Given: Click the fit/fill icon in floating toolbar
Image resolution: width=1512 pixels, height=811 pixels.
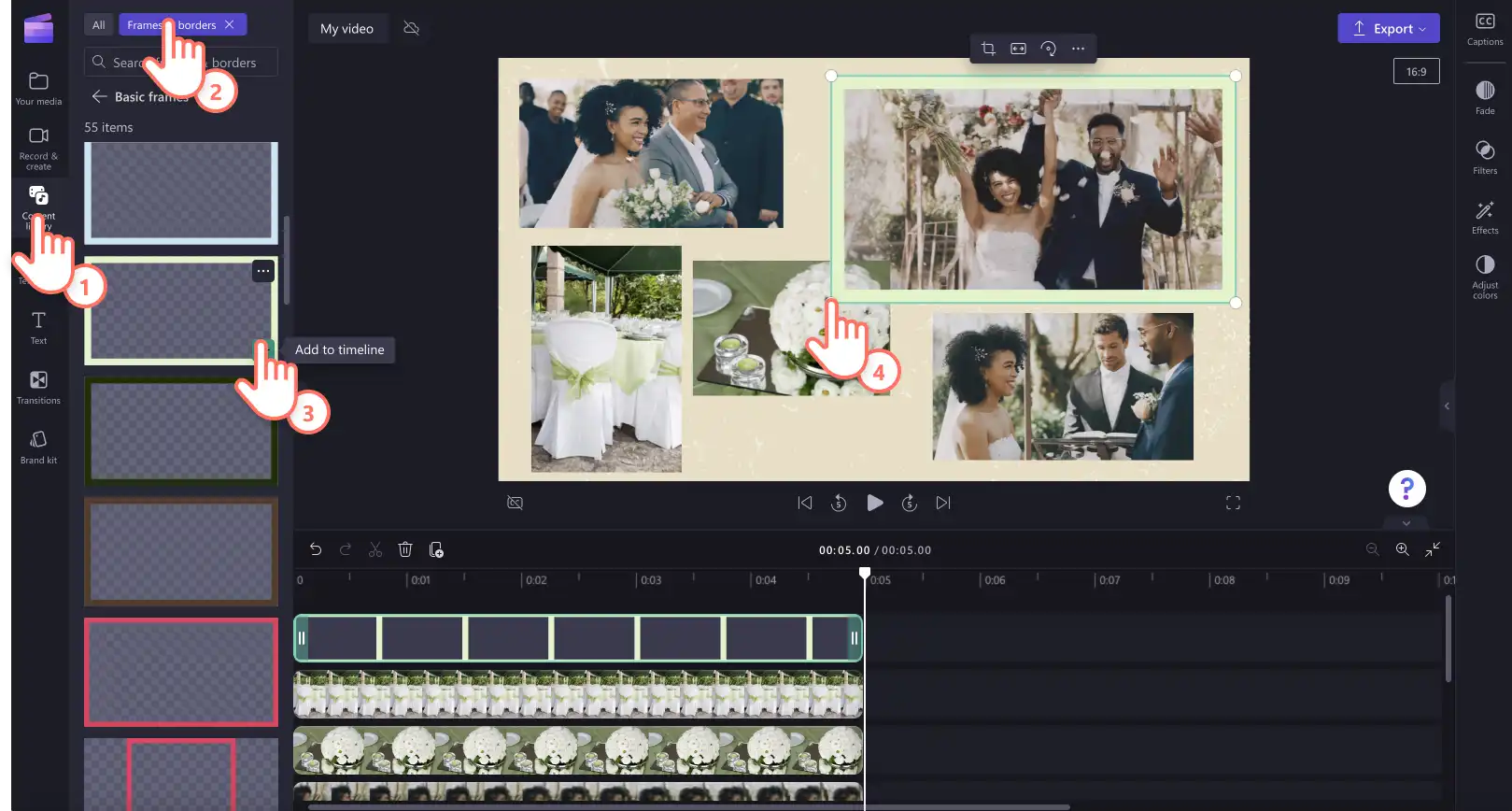Looking at the screenshot, I should [x=1018, y=49].
